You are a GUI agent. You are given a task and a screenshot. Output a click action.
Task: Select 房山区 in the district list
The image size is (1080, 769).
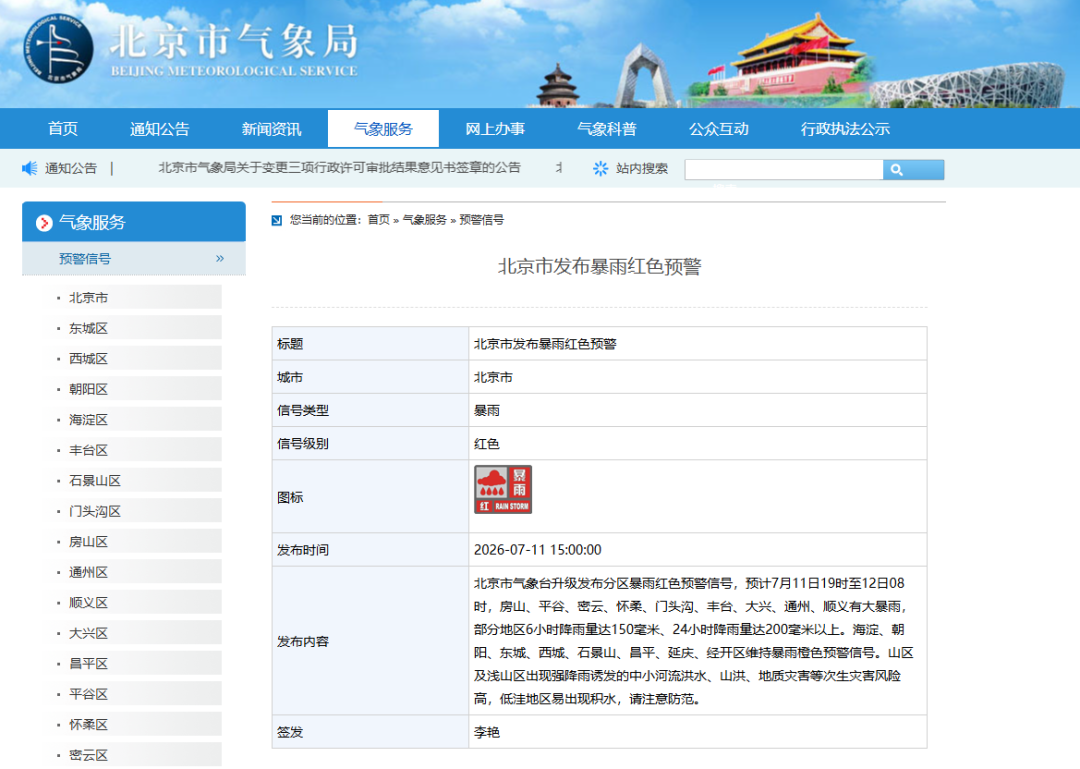pos(88,542)
